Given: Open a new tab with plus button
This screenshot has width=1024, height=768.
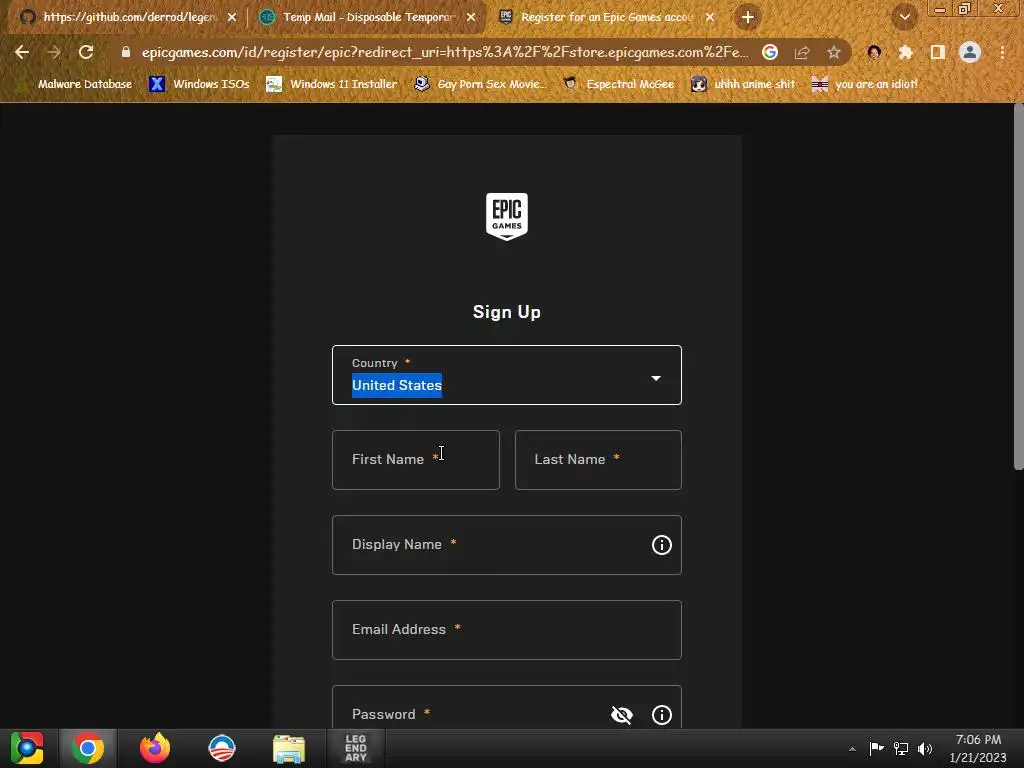Looking at the screenshot, I should click(x=748, y=17).
